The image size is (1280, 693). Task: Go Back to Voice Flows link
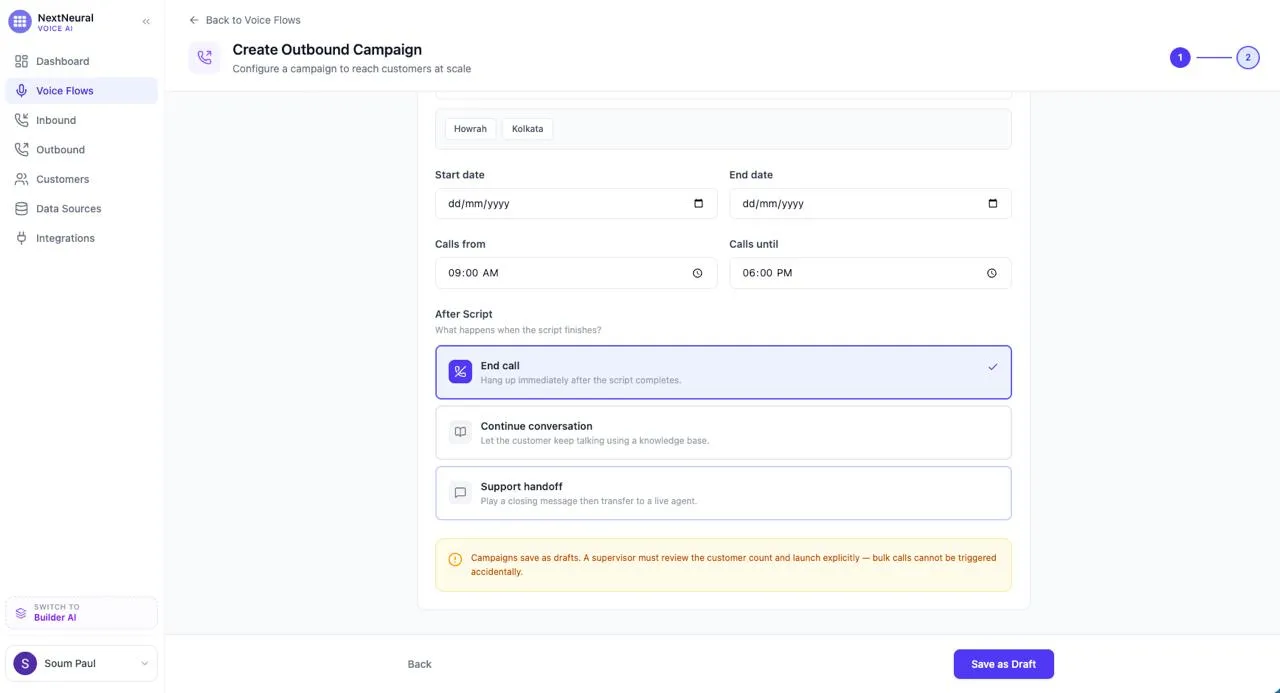[x=245, y=20]
